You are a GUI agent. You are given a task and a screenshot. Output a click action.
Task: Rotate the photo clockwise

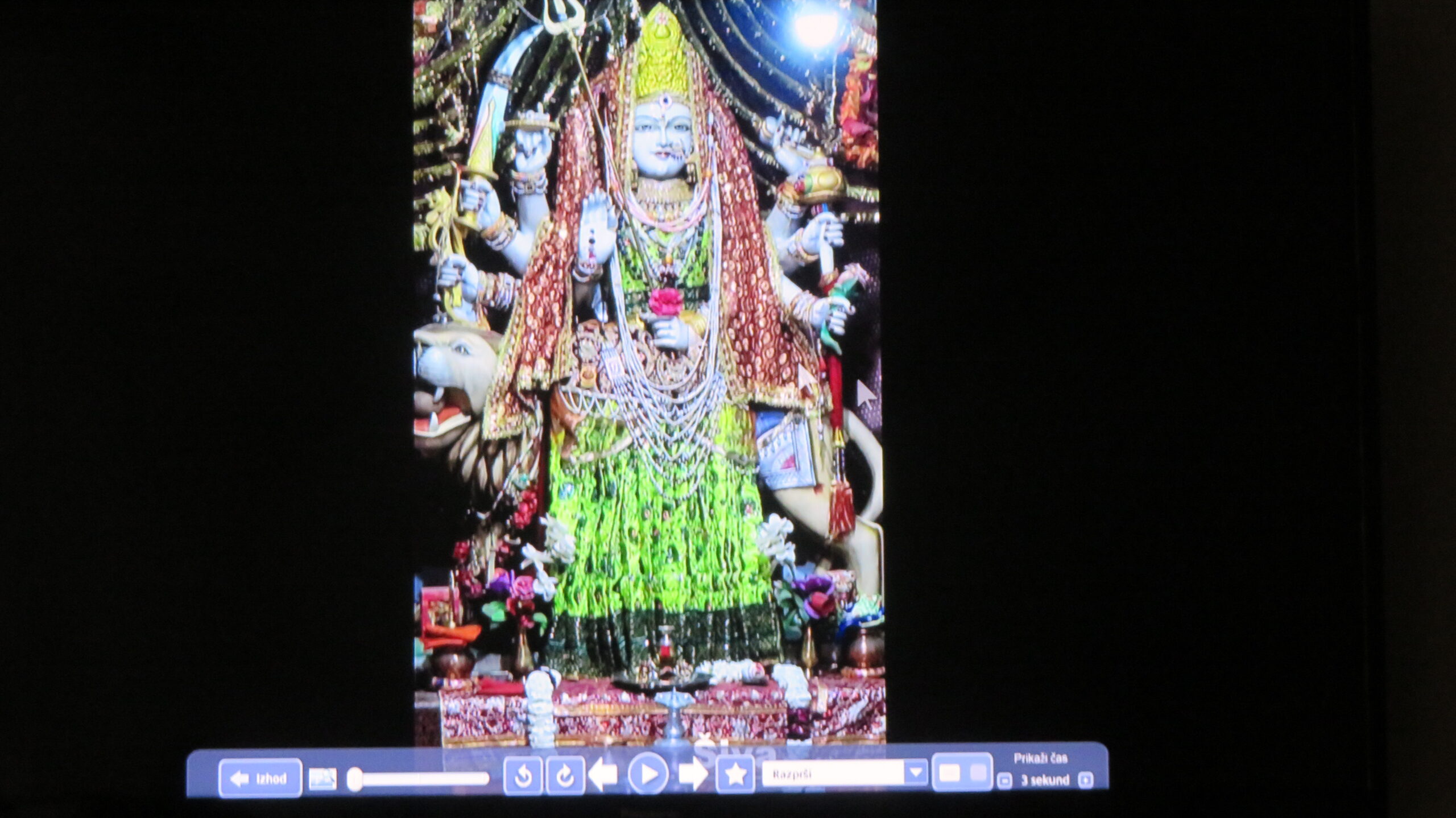tap(565, 775)
